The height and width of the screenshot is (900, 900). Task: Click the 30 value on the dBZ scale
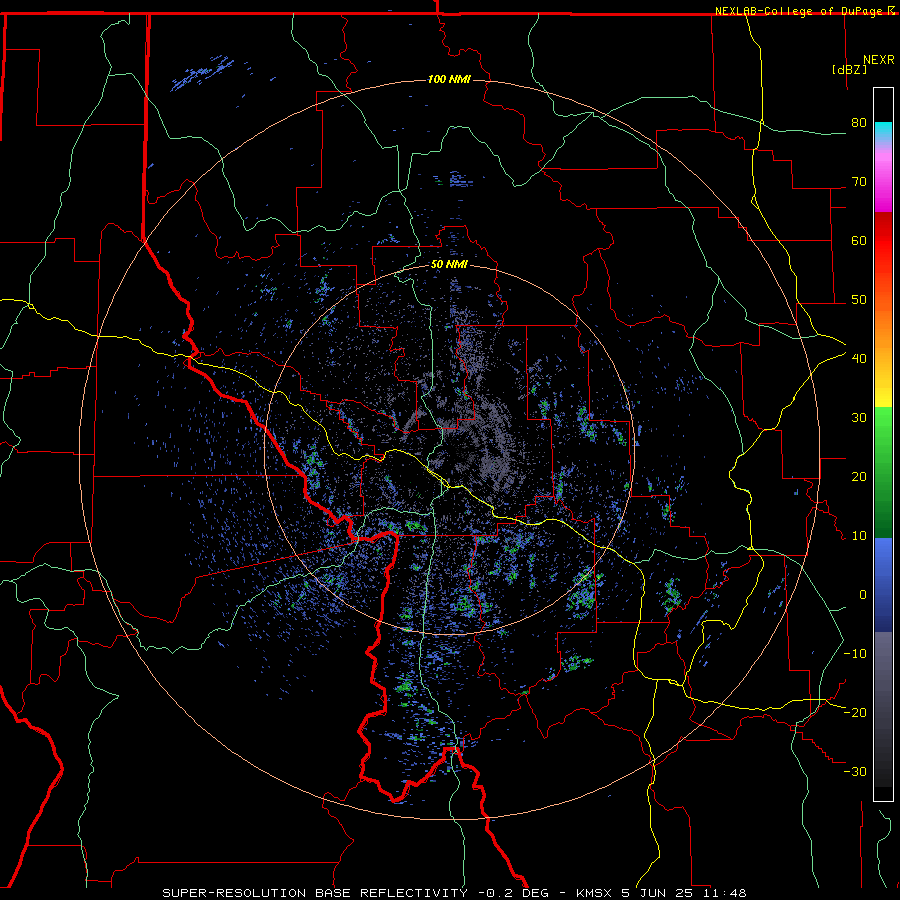pos(859,418)
